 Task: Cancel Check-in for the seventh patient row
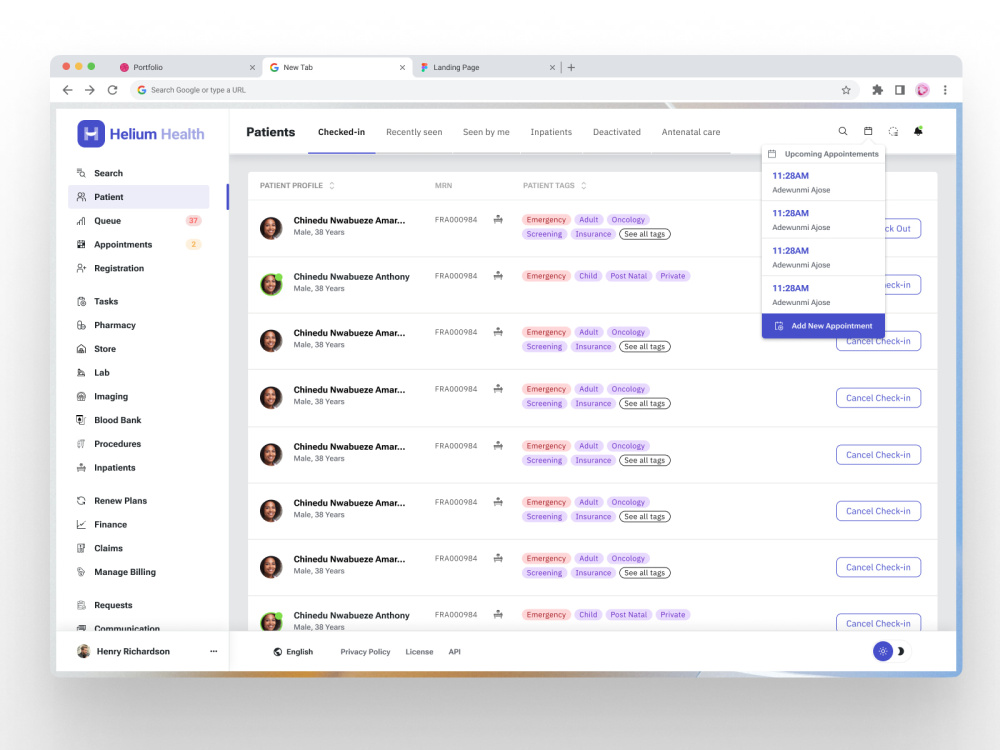(x=878, y=567)
